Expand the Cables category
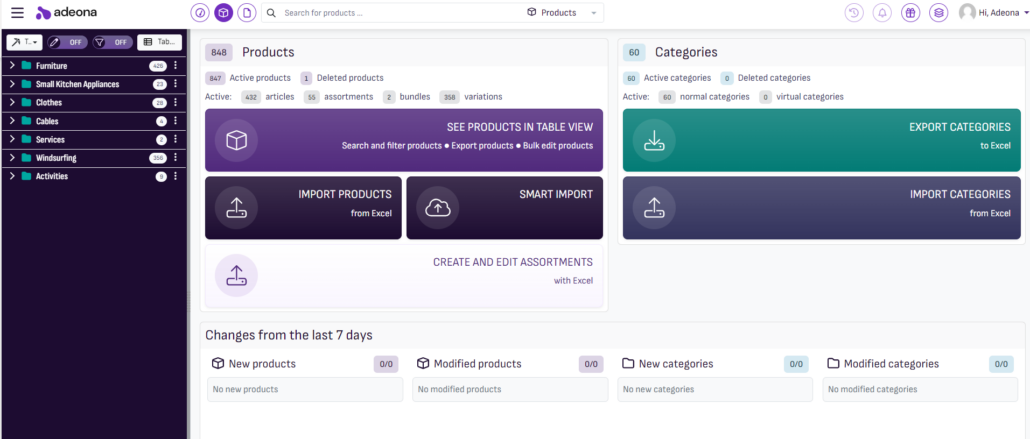Image resolution: width=1030 pixels, height=439 pixels. click(12, 121)
